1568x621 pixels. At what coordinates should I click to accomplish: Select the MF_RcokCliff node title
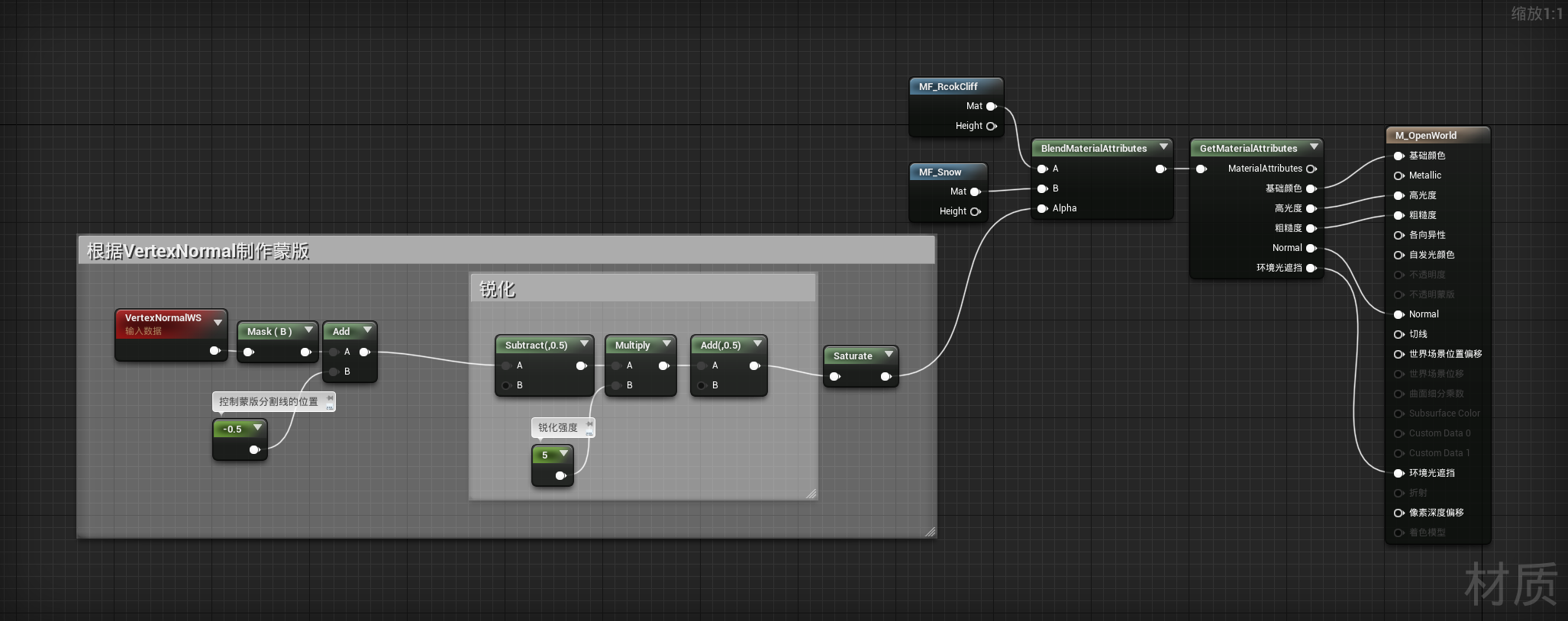948,87
